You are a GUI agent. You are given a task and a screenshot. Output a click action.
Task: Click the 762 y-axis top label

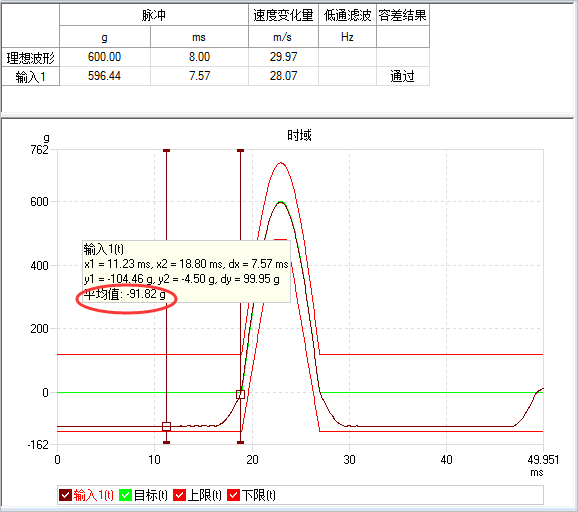coord(39,149)
